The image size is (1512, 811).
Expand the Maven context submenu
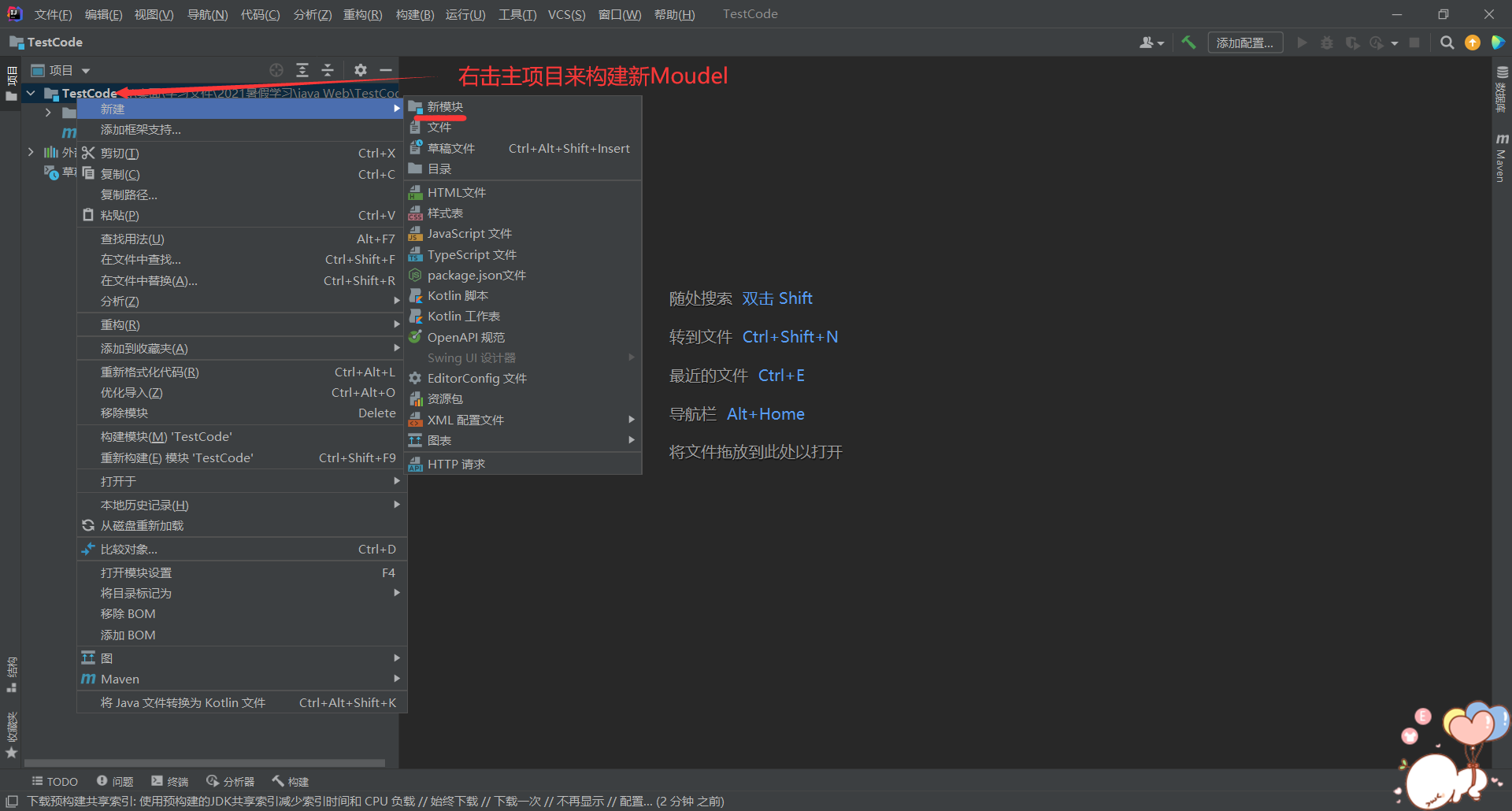pyautogui.click(x=242, y=679)
